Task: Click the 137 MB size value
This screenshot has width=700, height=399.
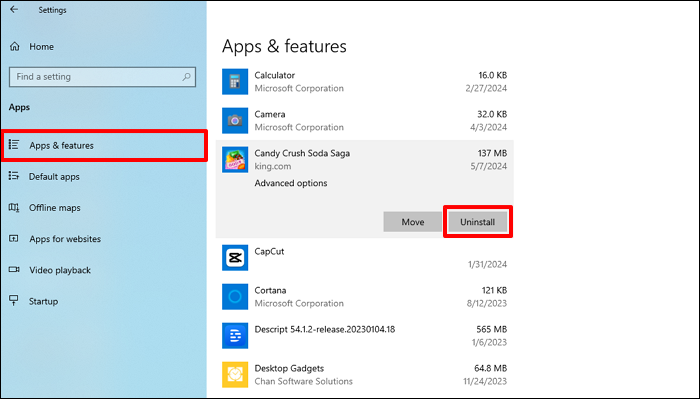Action: pyautogui.click(x=492, y=153)
